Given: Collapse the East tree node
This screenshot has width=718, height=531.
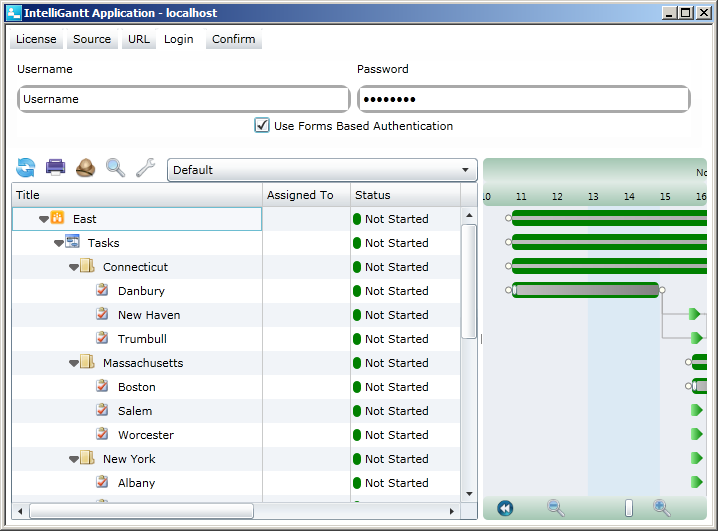Looking at the screenshot, I should [x=44, y=219].
